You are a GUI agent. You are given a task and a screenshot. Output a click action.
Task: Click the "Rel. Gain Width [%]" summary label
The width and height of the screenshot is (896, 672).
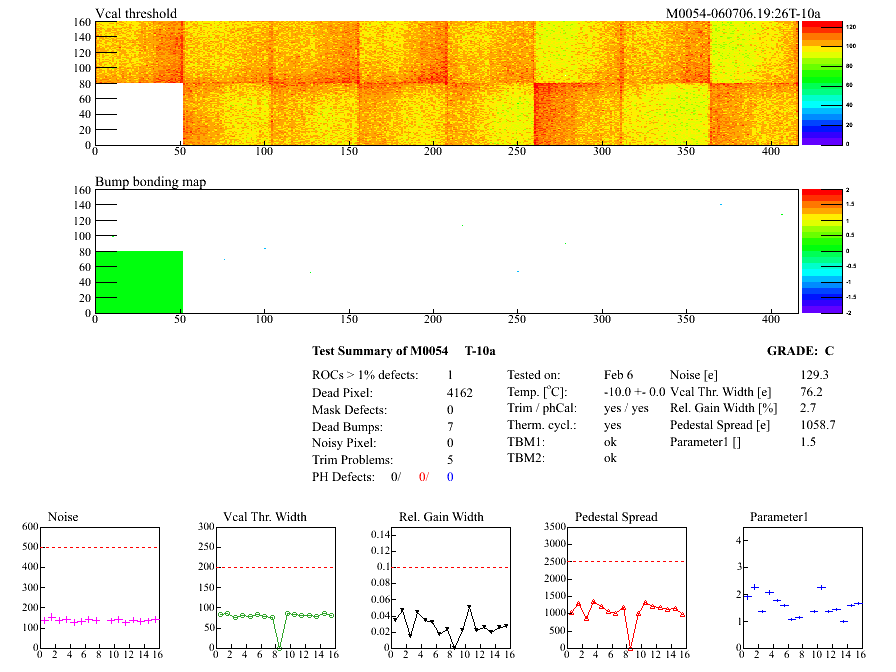tap(723, 408)
